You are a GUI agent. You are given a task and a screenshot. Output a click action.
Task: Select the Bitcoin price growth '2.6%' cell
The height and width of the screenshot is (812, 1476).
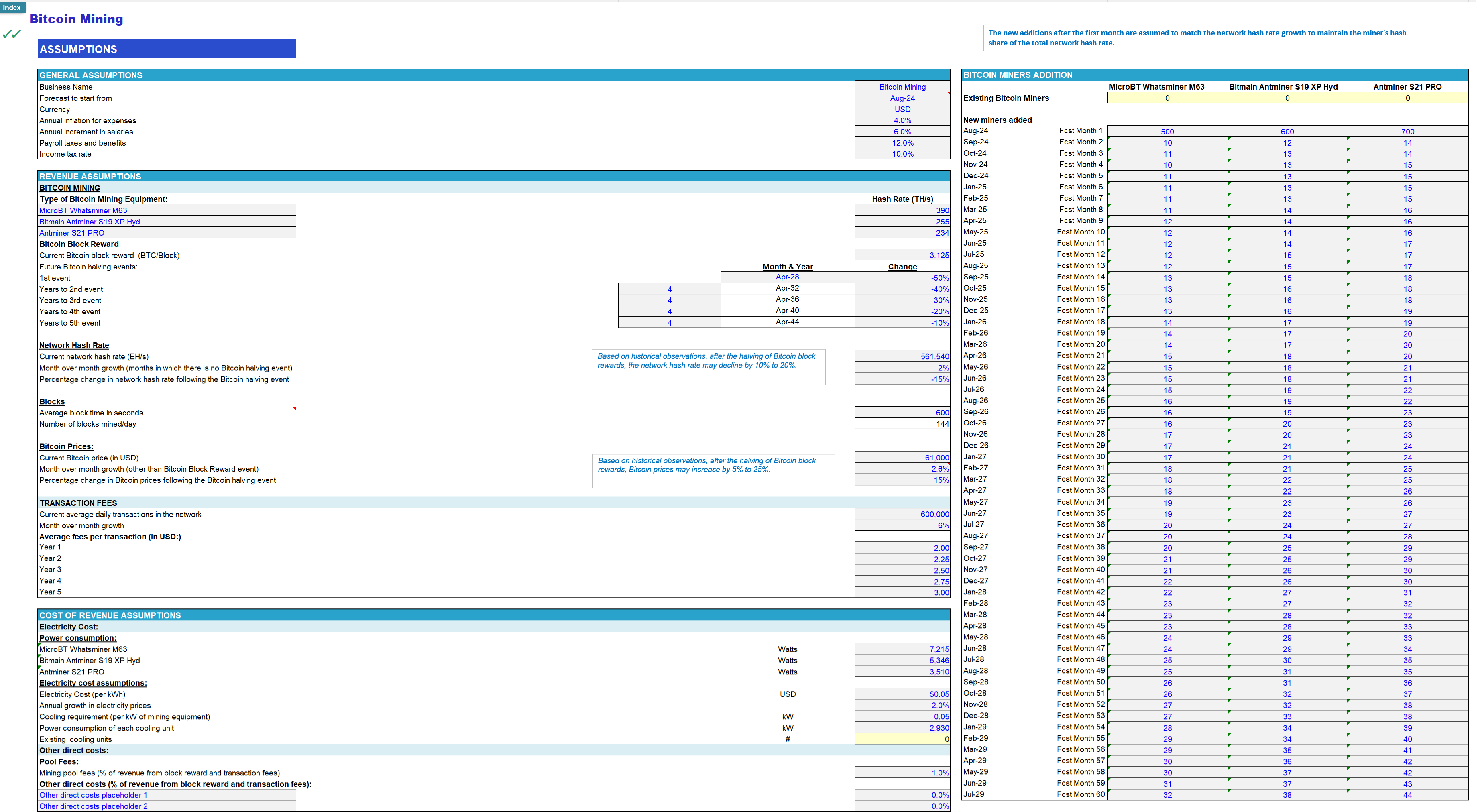[x=902, y=469]
